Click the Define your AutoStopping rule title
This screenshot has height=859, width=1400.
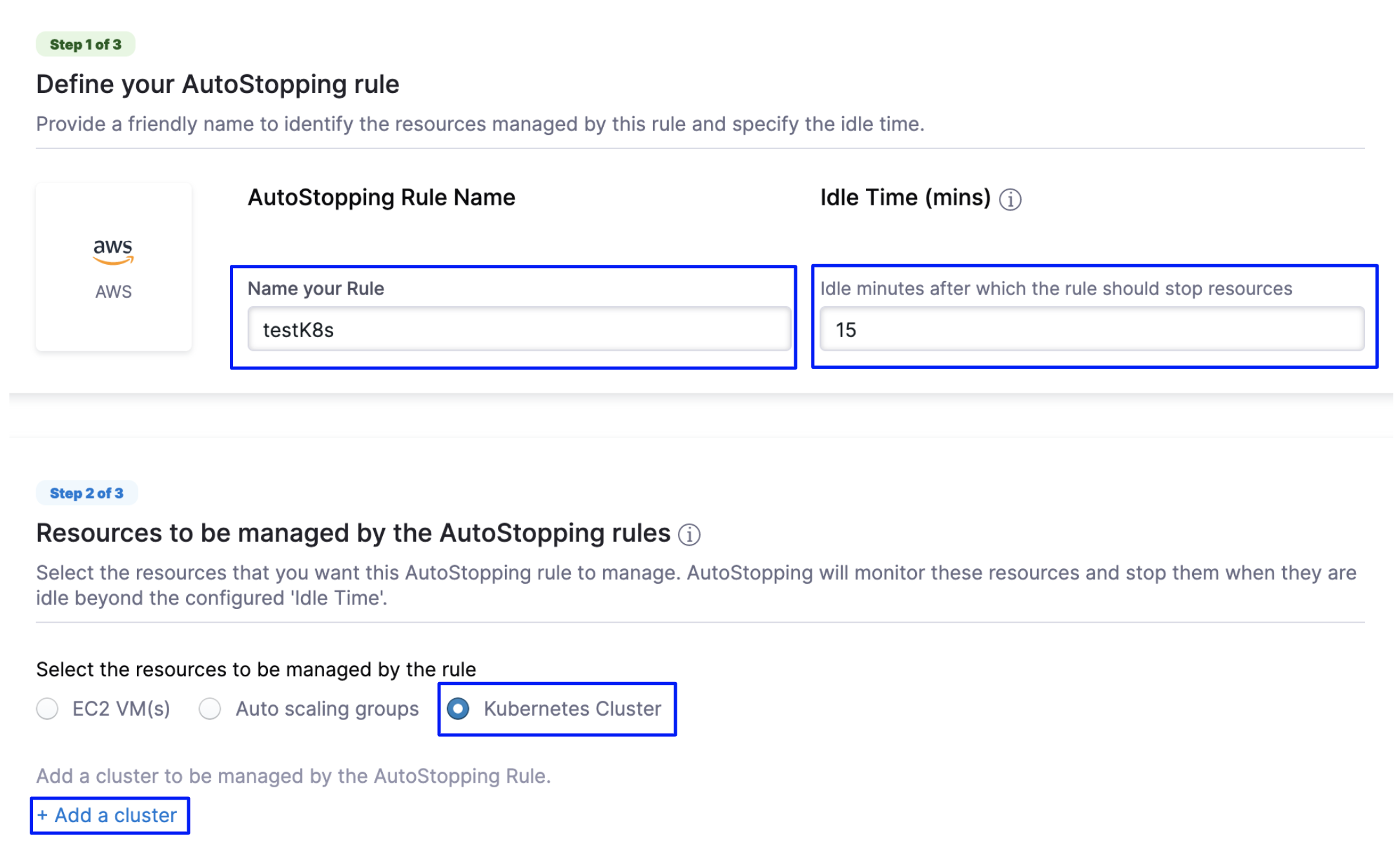(218, 84)
